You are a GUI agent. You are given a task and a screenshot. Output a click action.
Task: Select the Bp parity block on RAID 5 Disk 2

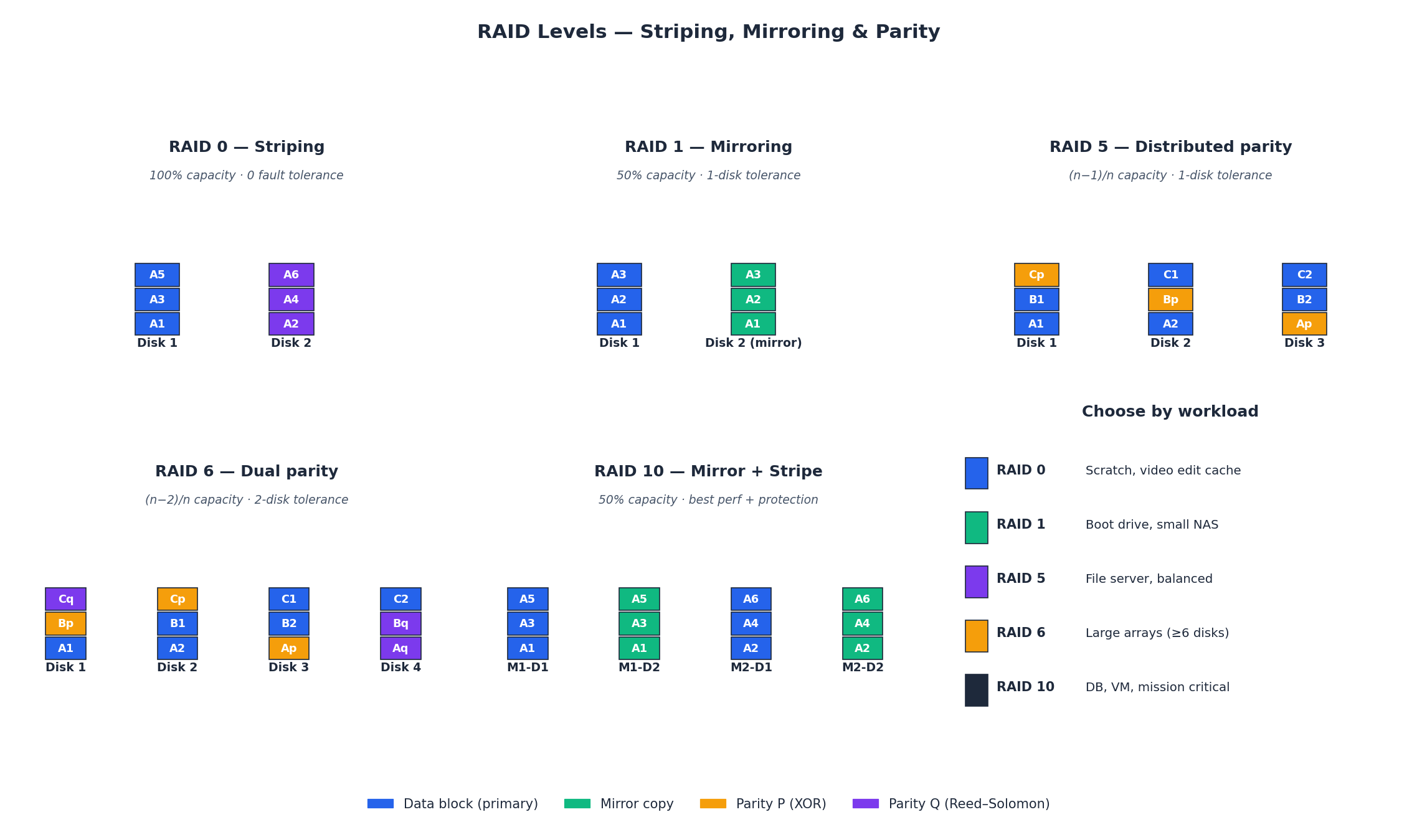[x=1170, y=300]
